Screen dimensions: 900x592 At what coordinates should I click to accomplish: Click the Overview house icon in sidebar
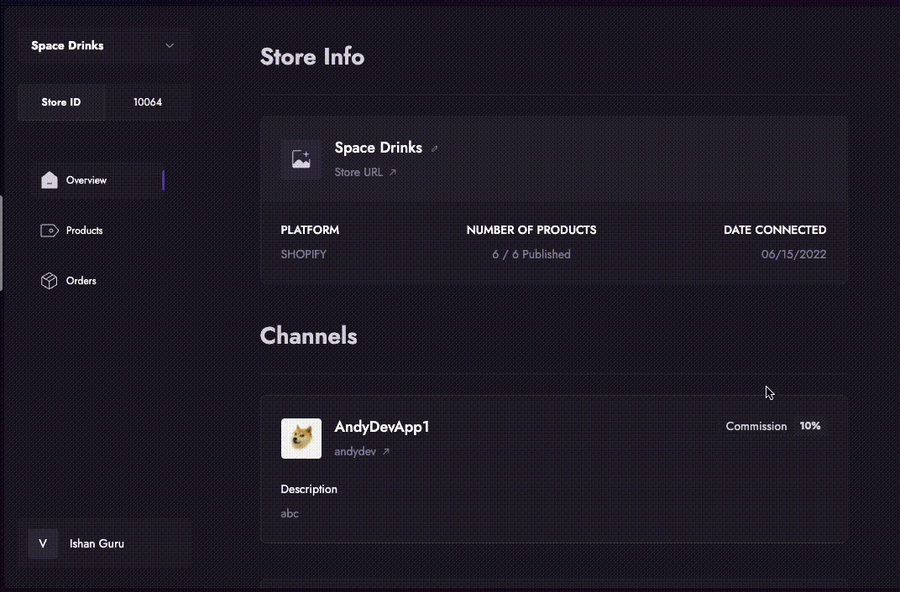click(49, 180)
